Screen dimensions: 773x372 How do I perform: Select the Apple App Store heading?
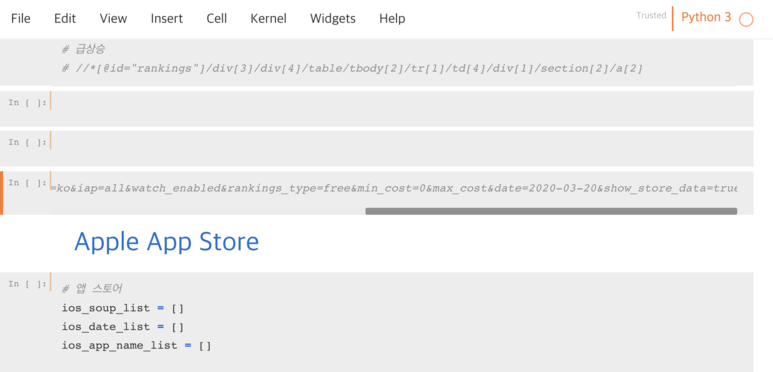[167, 242]
